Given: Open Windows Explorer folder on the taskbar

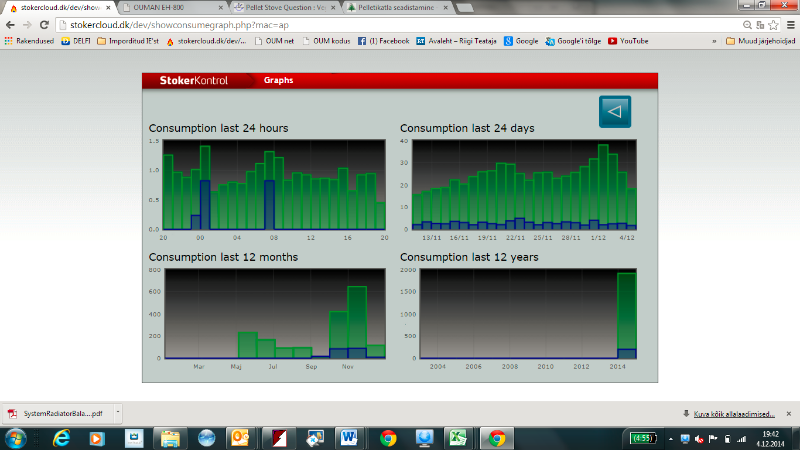Looking at the screenshot, I should pyautogui.click(x=170, y=438).
